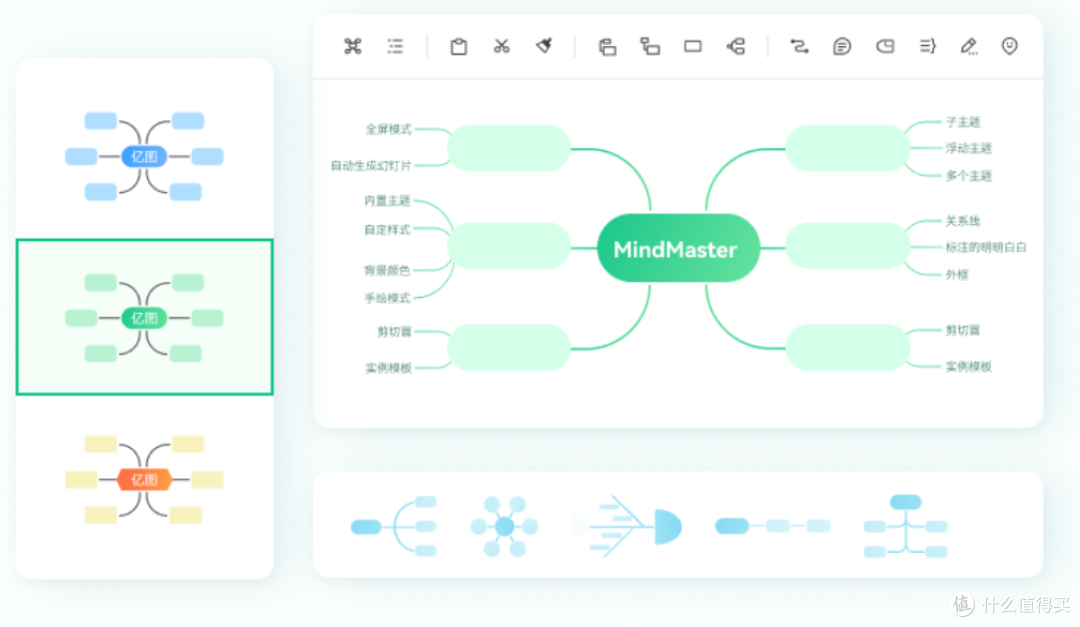Image resolution: width=1080 pixels, height=627 pixels.
Task: Click the relationship line arrow icon
Action: click(x=799, y=46)
